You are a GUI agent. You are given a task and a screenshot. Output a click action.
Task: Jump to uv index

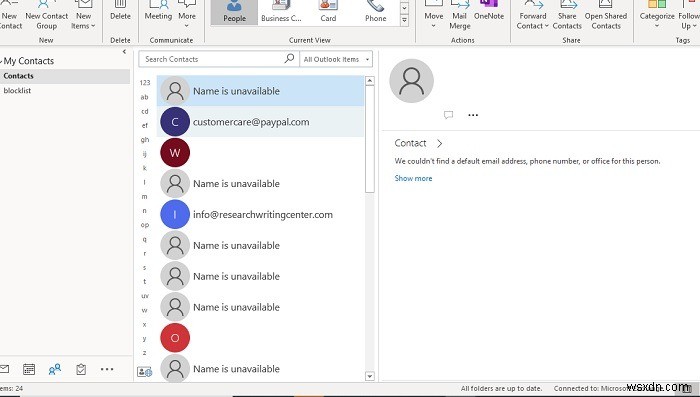145,296
